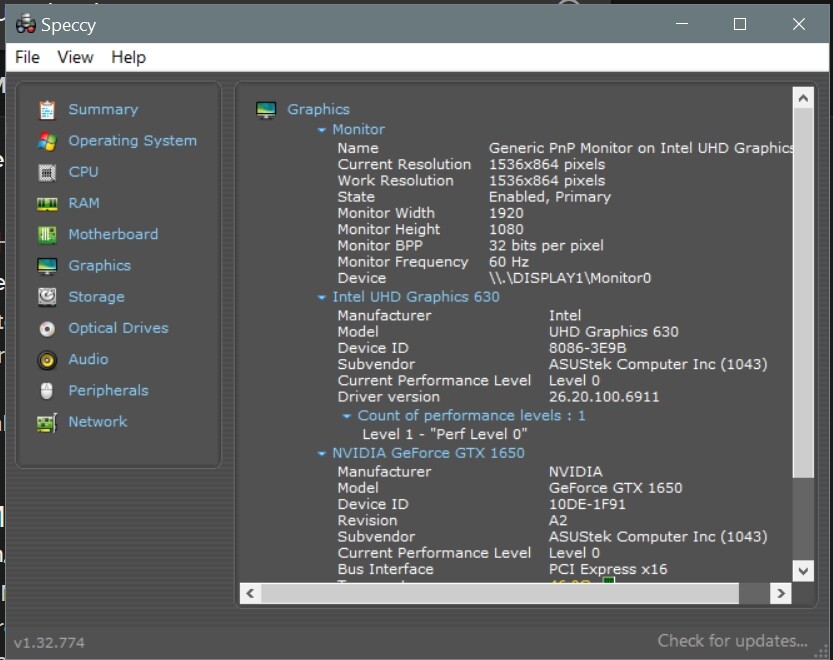Click the Summary clipboard icon
The height and width of the screenshot is (660, 833).
click(x=47, y=110)
